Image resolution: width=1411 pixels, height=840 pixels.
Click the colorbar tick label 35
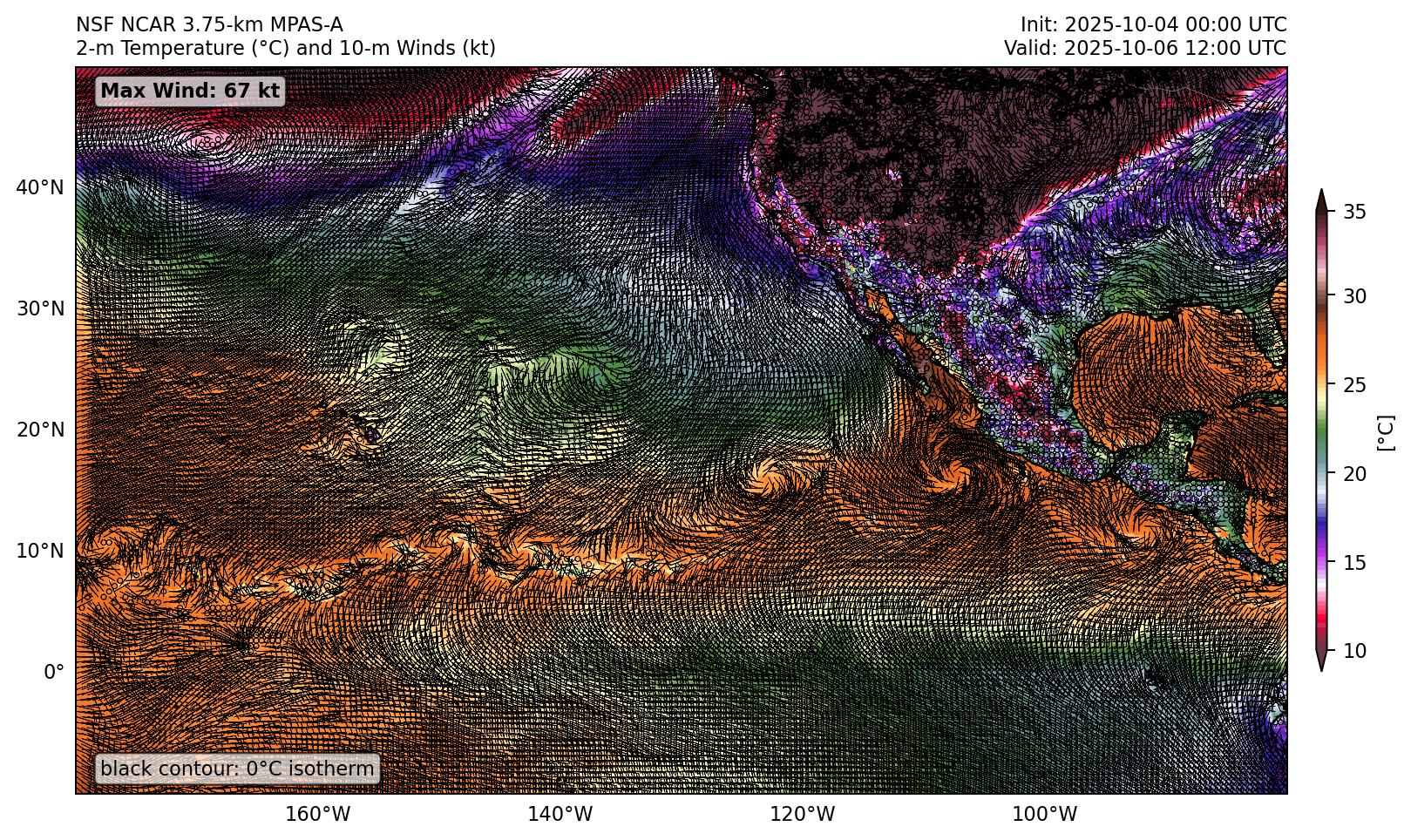tap(1353, 212)
